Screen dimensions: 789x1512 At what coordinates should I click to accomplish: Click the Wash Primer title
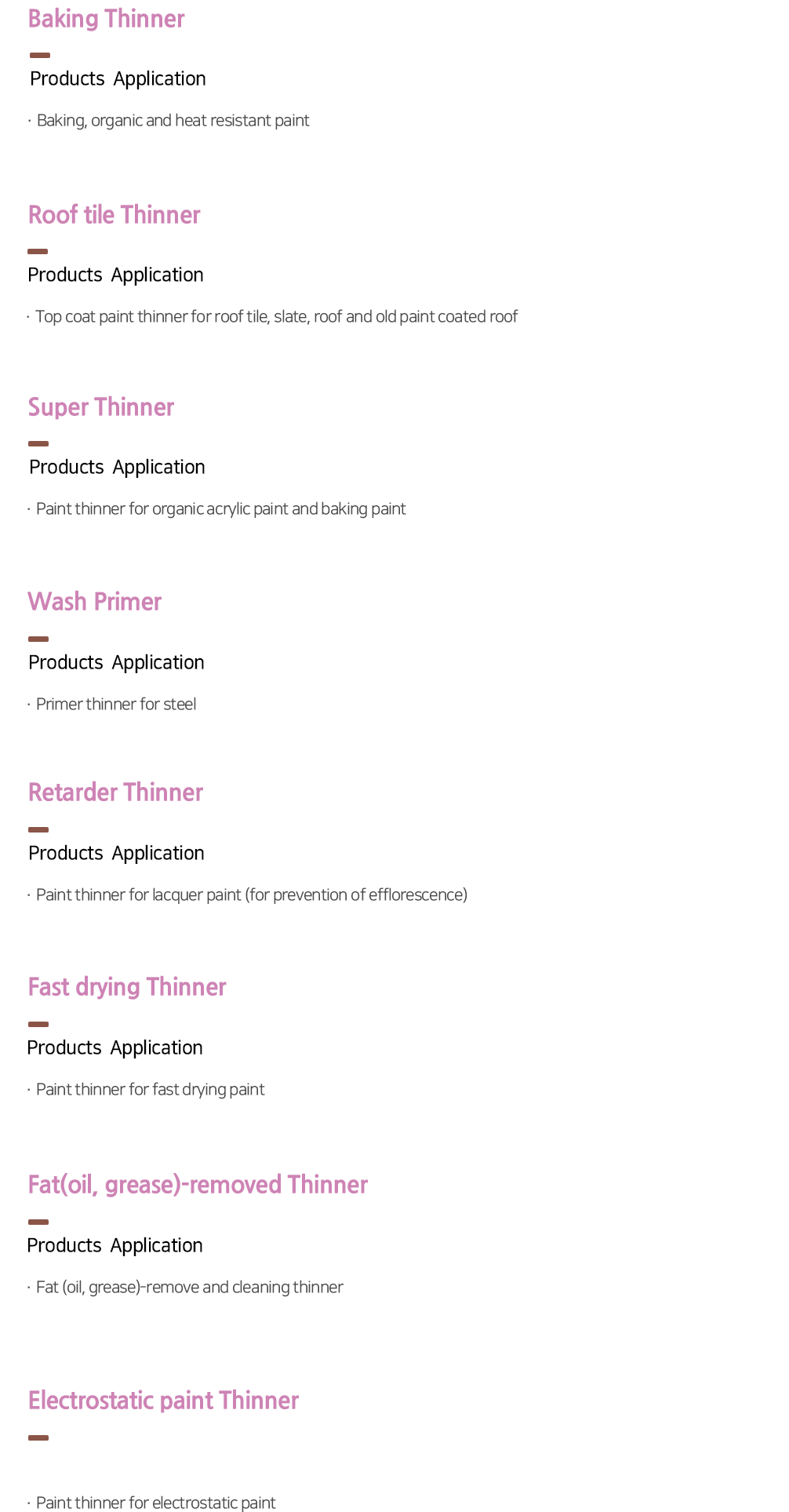pos(95,602)
